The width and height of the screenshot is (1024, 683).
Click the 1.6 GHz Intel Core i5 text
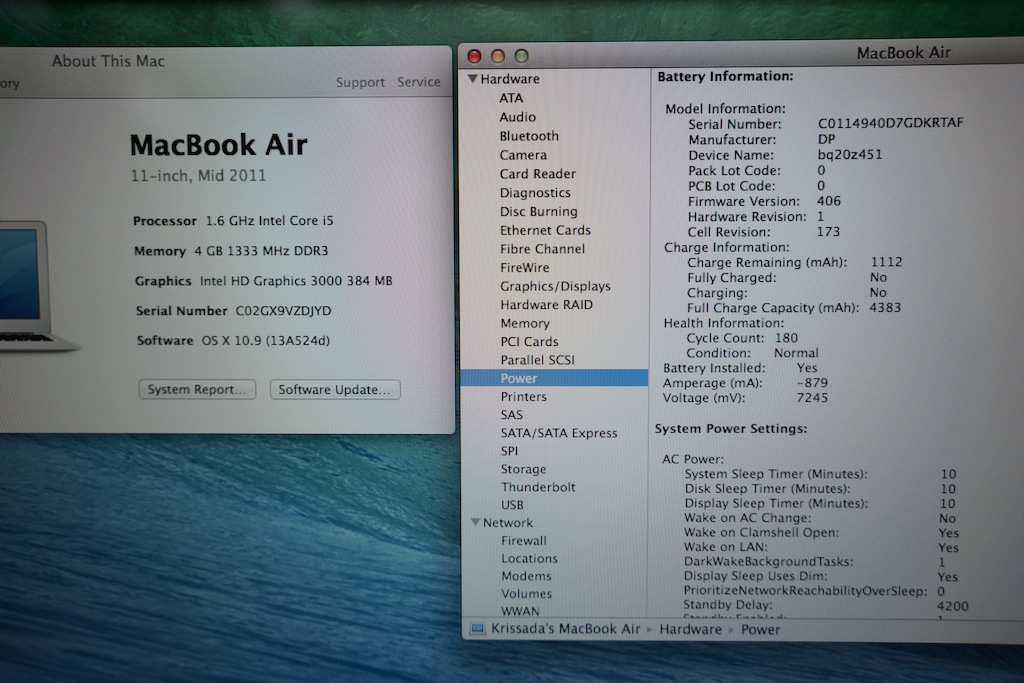point(270,221)
